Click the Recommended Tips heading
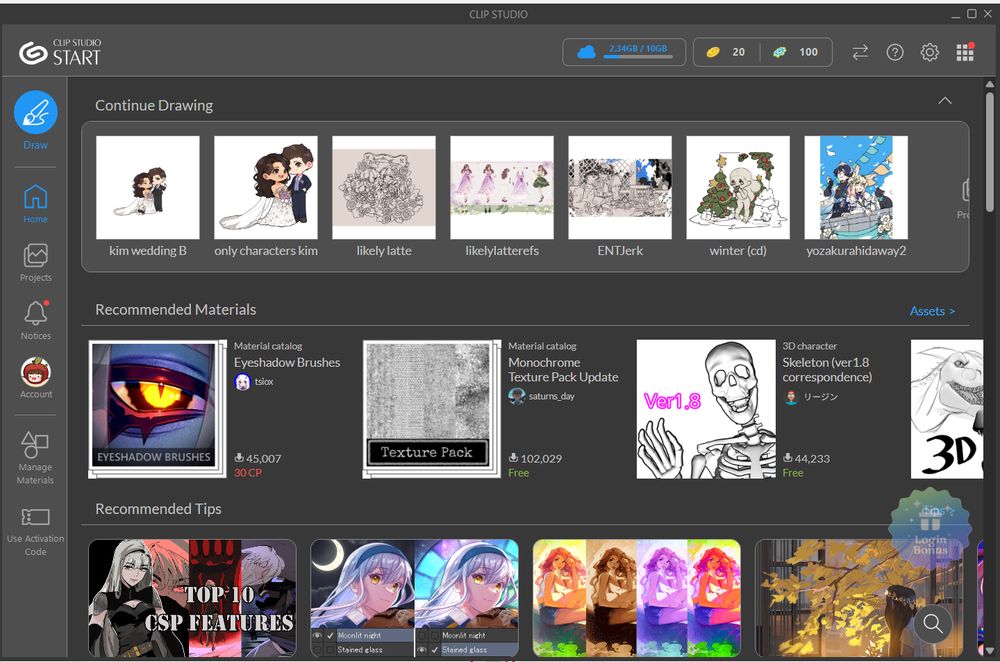Image resolution: width=1000 pixels, height=662 pixels. click(x=158, y=509)
